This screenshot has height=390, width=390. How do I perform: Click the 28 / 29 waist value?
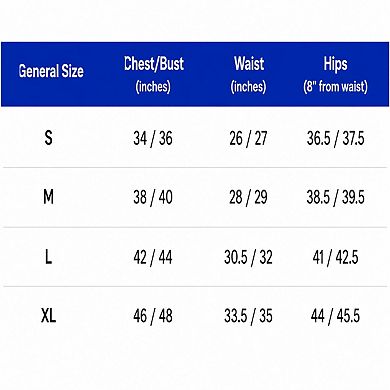pos(248,197)
